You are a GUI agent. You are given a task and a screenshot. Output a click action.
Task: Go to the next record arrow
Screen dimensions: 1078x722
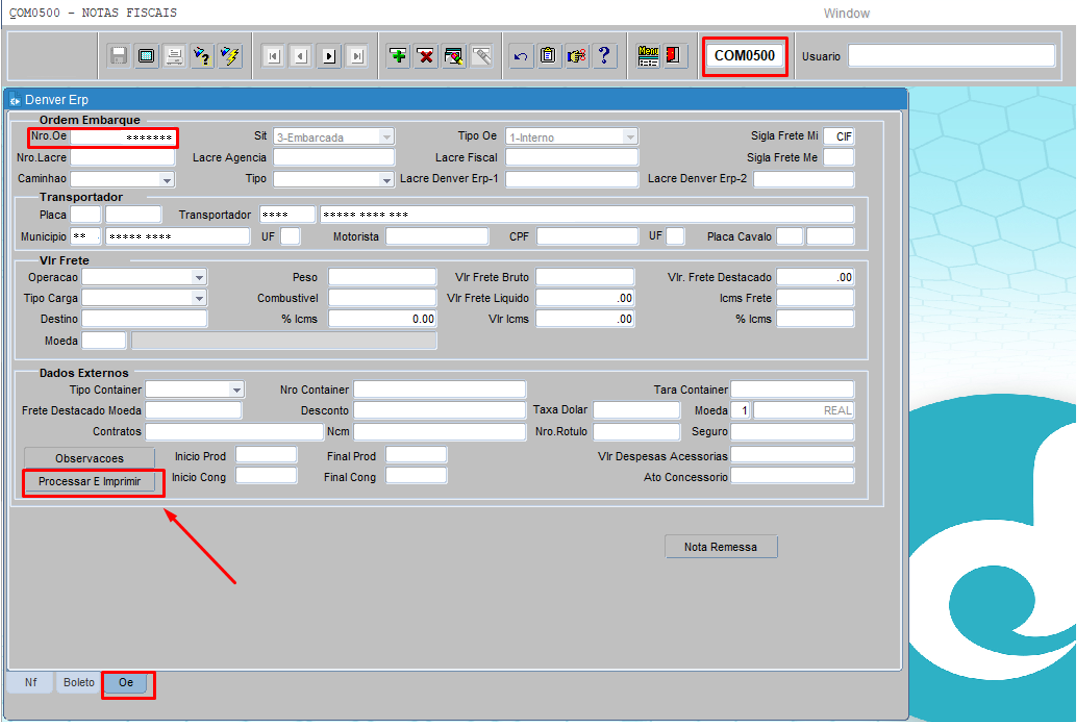[329, 56]
